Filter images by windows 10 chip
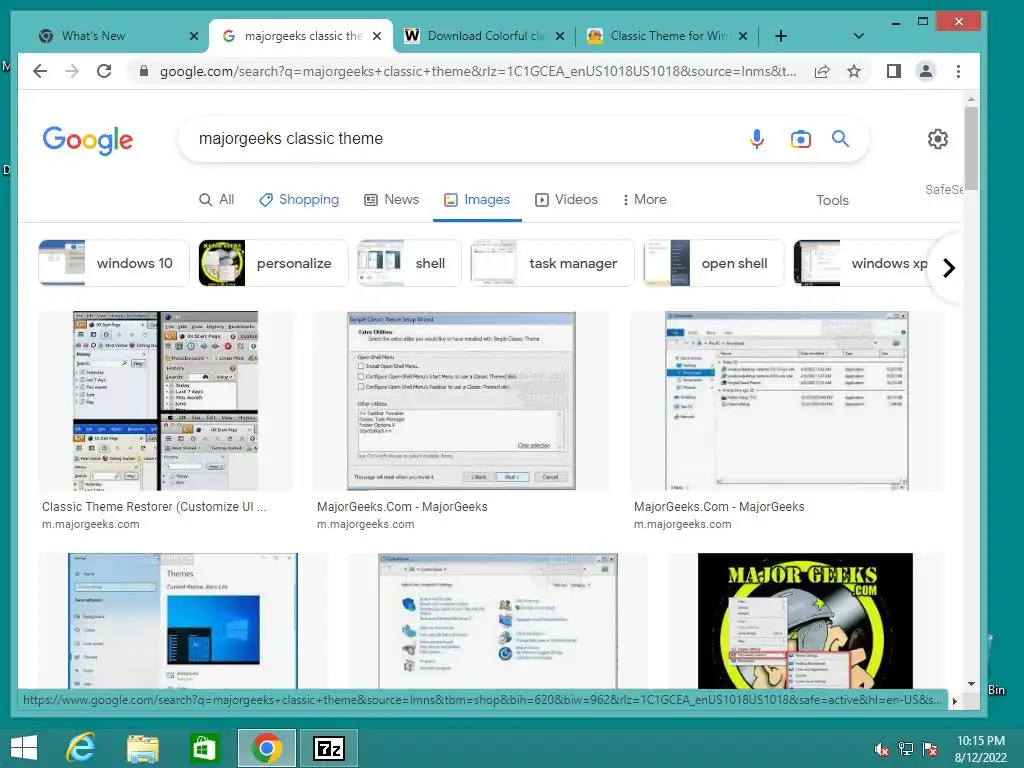The width and height of the screenshot is (1024, 768). 114,263
